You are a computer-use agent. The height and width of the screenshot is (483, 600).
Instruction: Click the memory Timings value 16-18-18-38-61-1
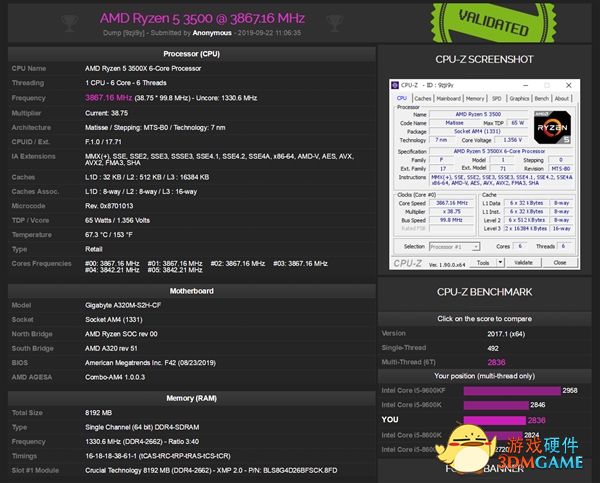pyautogui.click(x=158, y=456)
